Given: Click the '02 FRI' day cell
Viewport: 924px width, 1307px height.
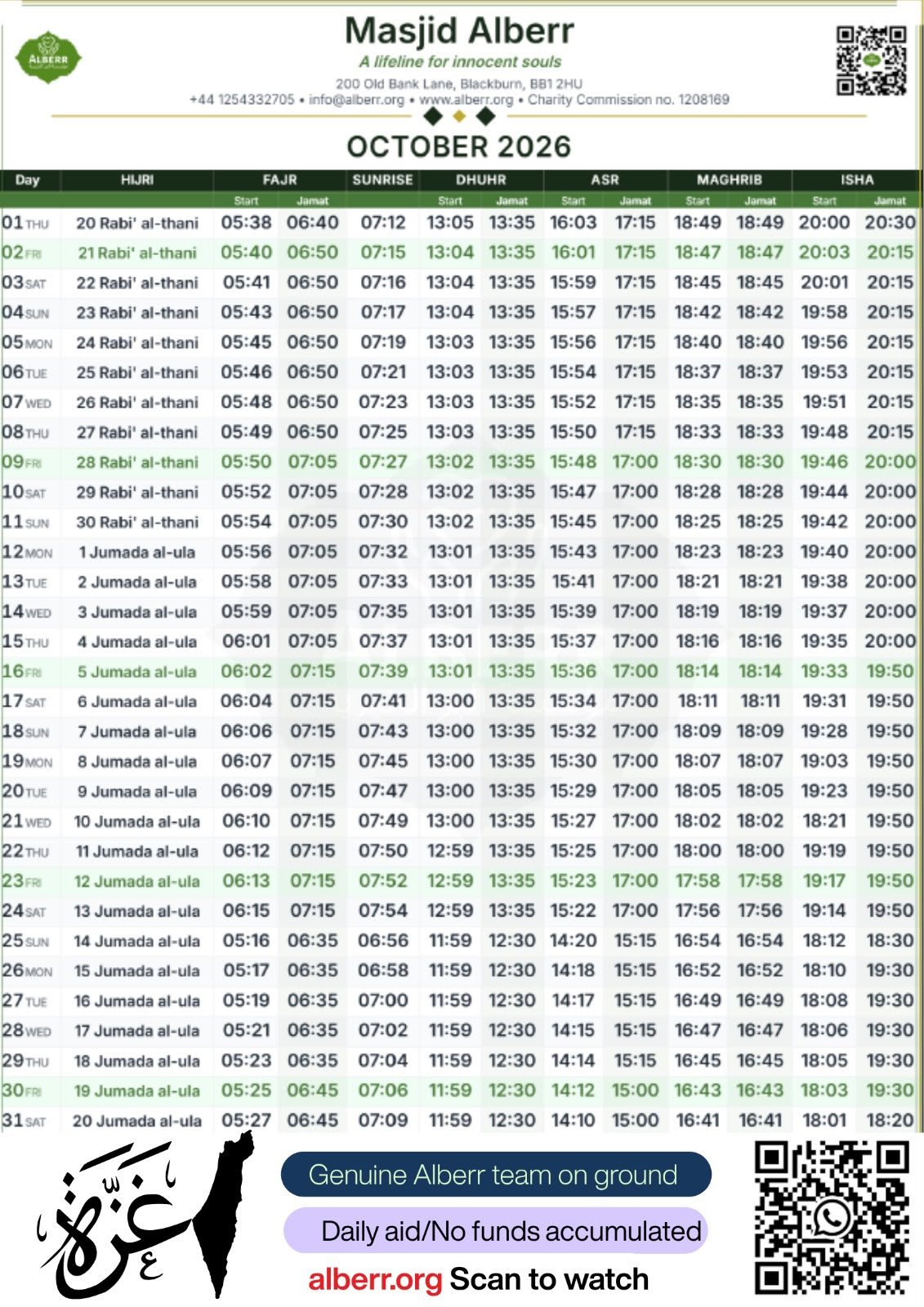Looking at the screenshot, I should click(22, 252).
